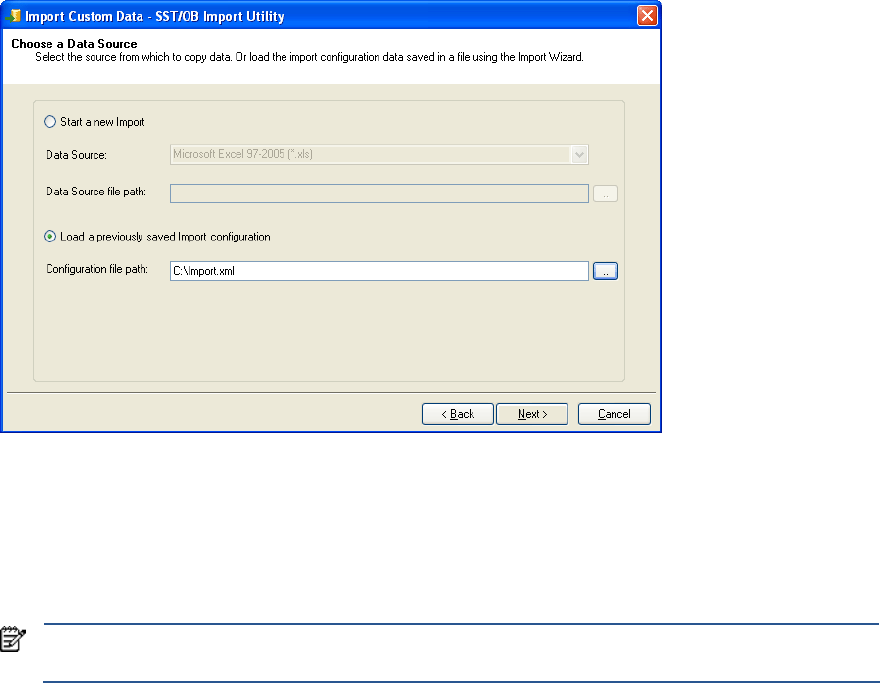The height and width of the screenshot is (683, 880).
Task: Click the "Data Source:" label
Action: coord(76,155)
